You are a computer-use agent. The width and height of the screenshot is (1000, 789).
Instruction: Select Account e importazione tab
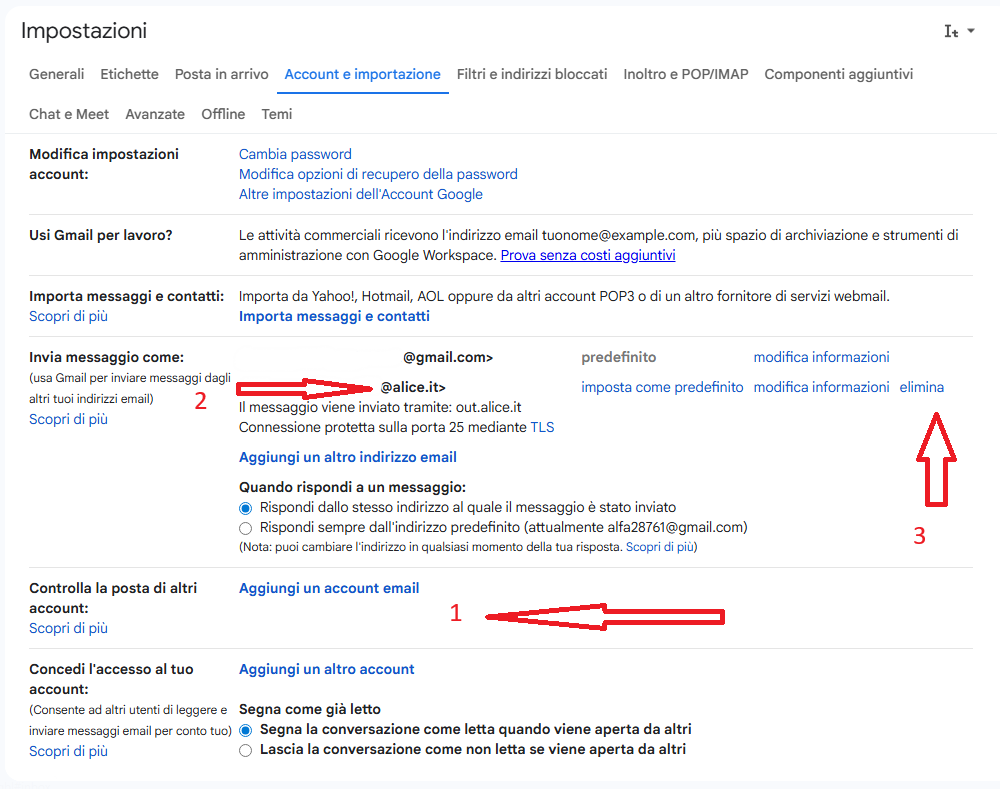coord(362,74)
